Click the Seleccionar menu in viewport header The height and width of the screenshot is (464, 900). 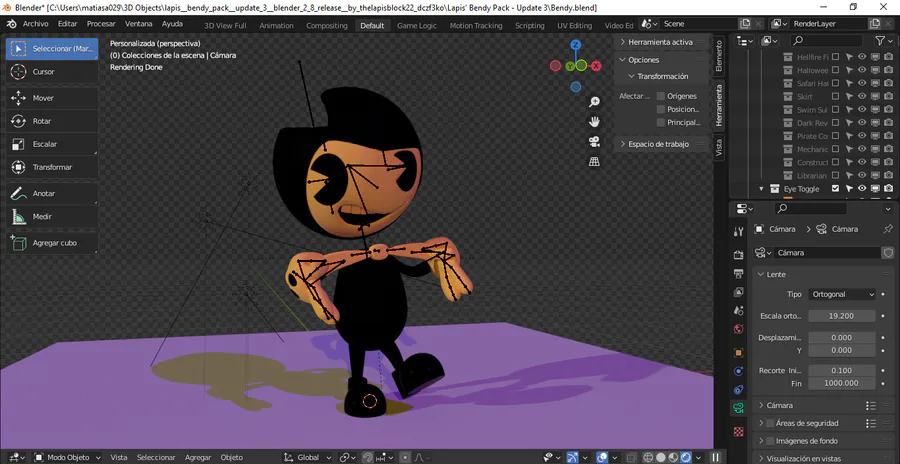click(156, 457)
